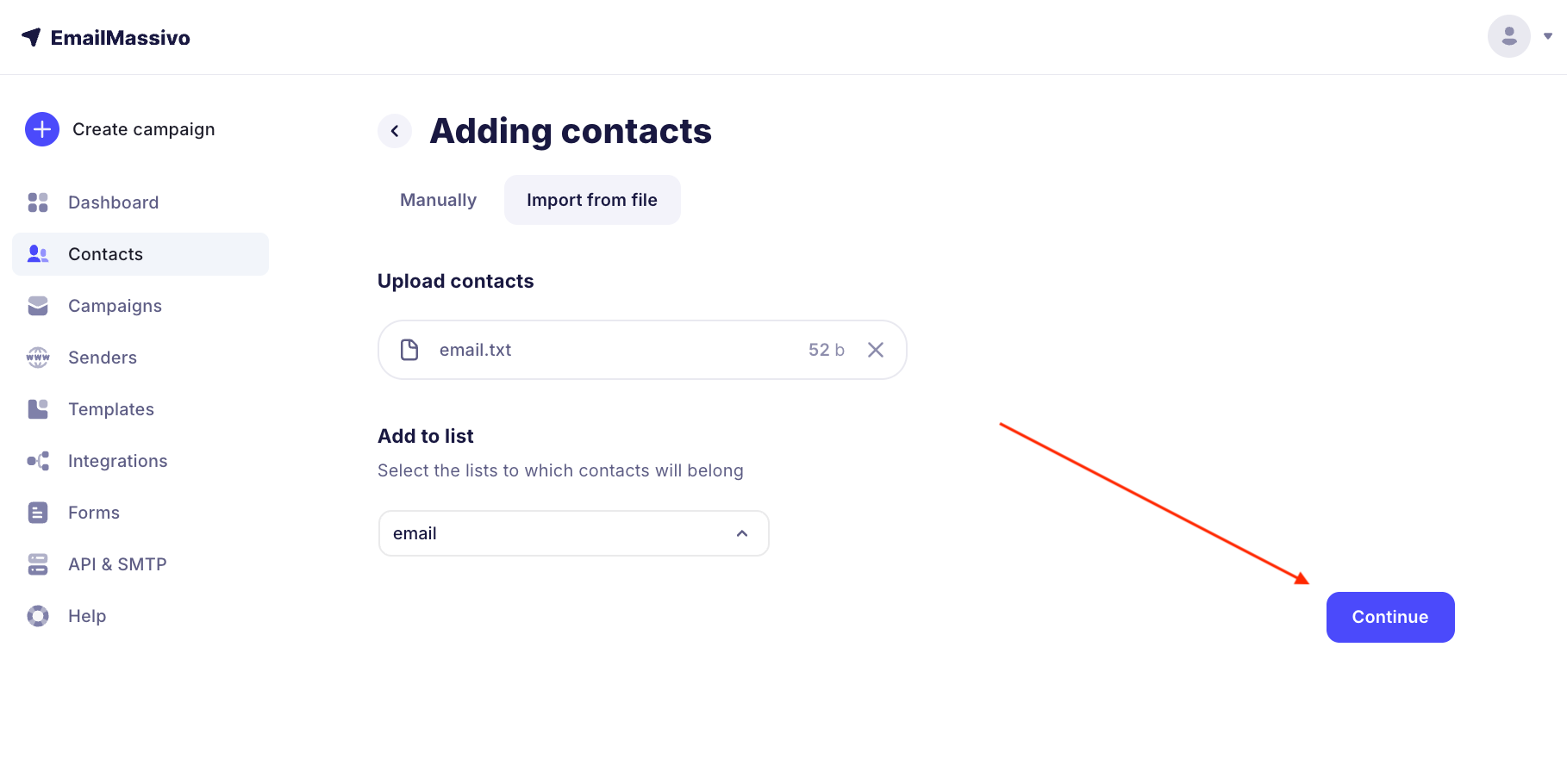
Task: Click the plus icon for Create campaign
Action: point(42,129)
